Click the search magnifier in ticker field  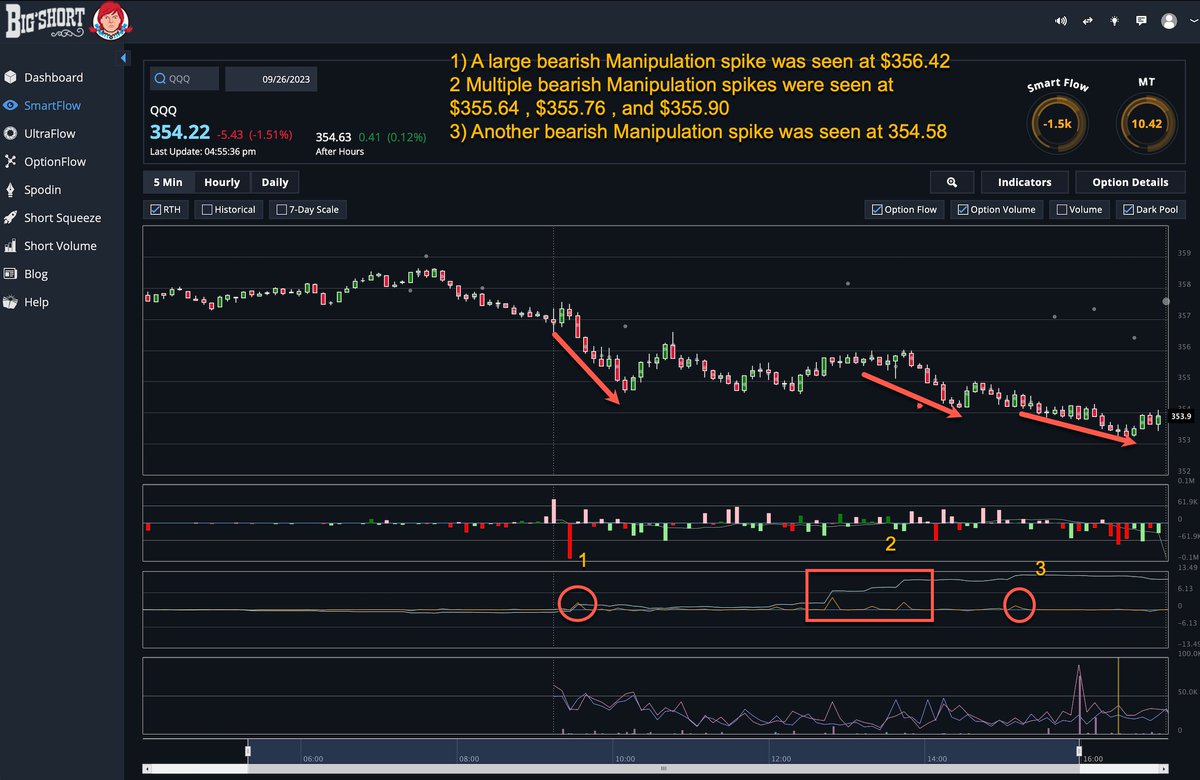pyautogui.click(x=161, y=78)
